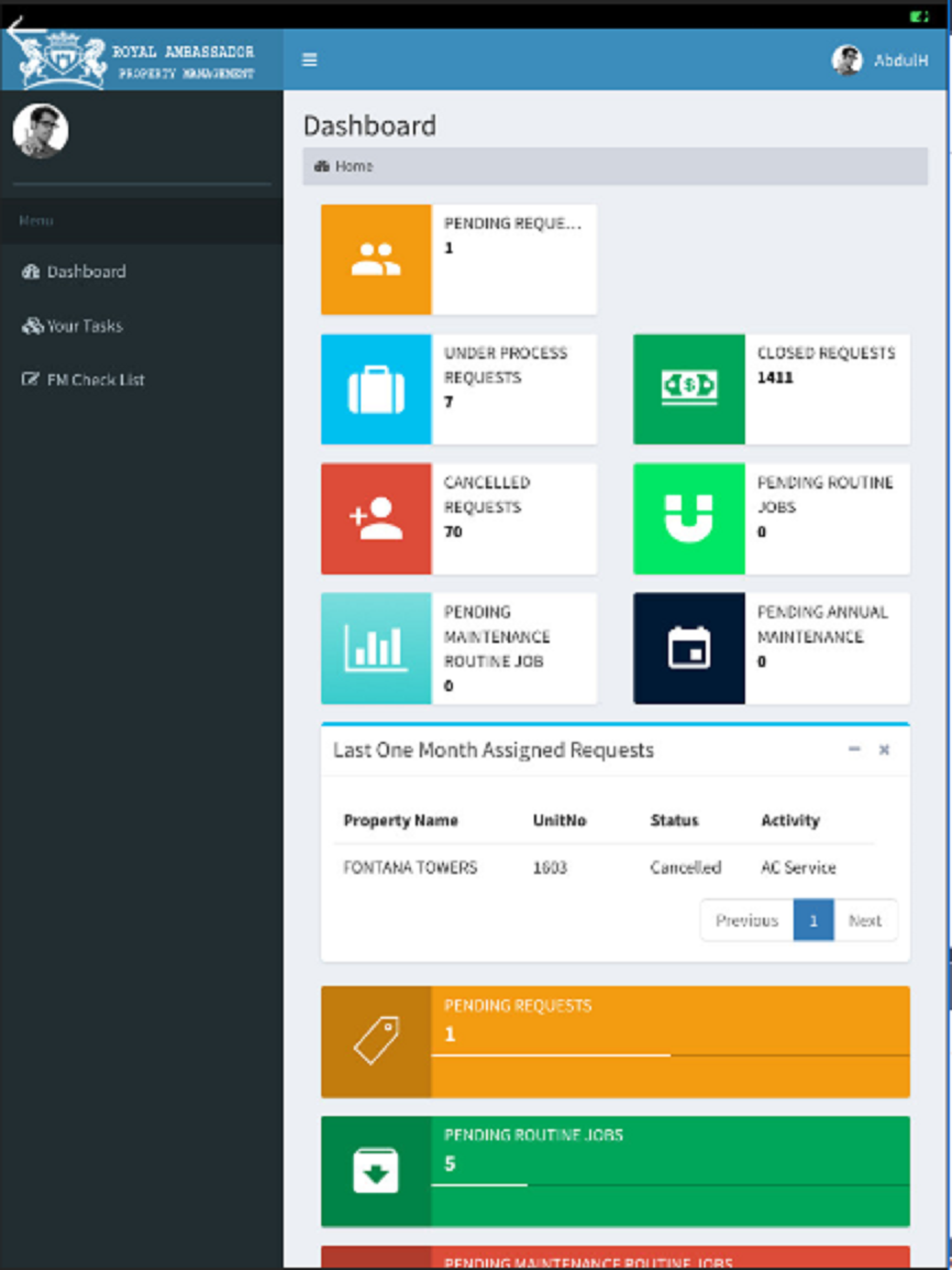Click the Royal Ambassador logo

point(137,61)
